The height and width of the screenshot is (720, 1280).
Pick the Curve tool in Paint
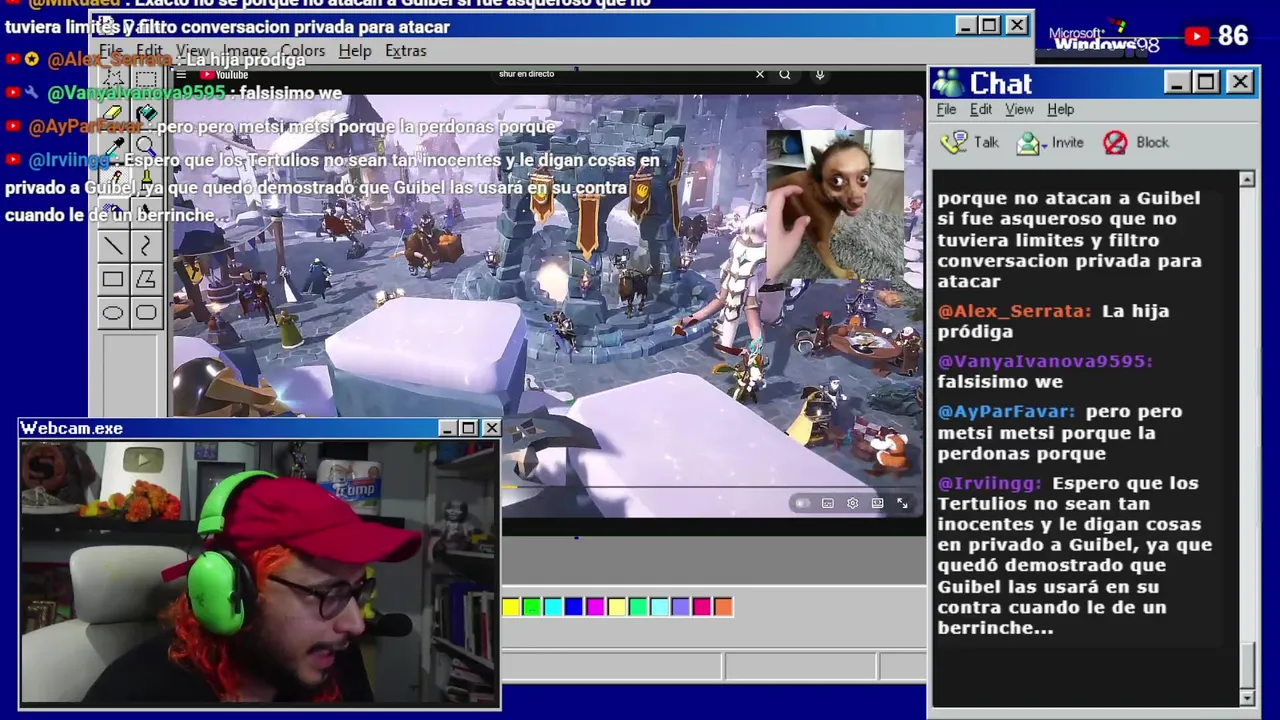tap(146, 246)
